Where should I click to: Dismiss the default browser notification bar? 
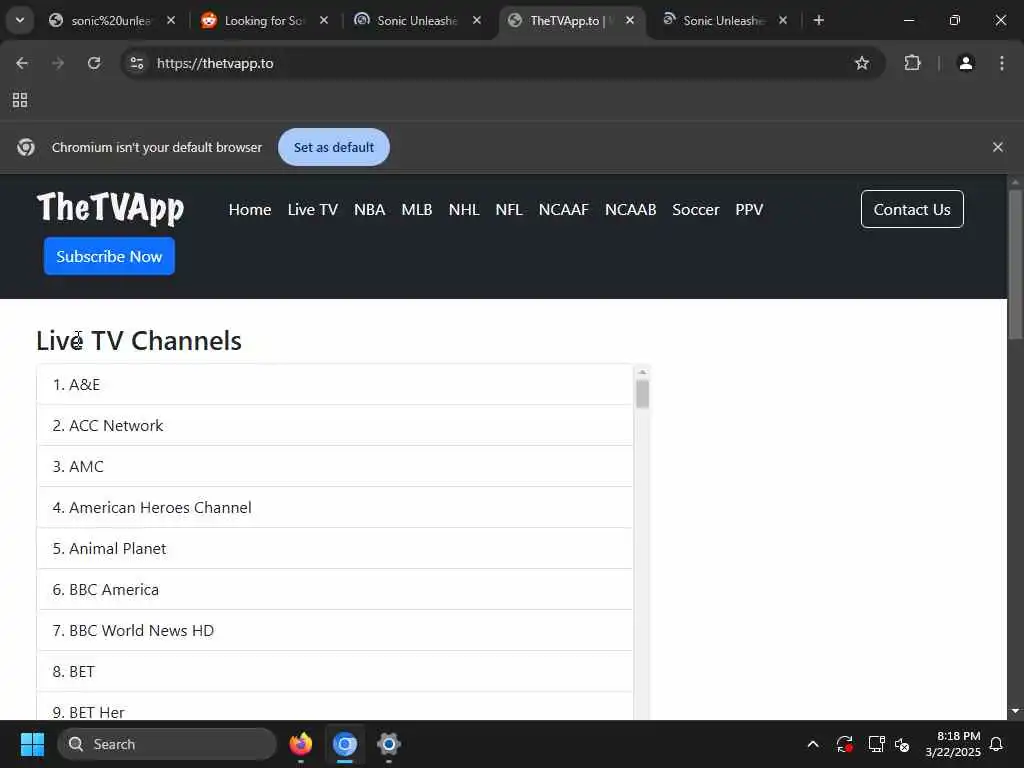pos(998,147)
